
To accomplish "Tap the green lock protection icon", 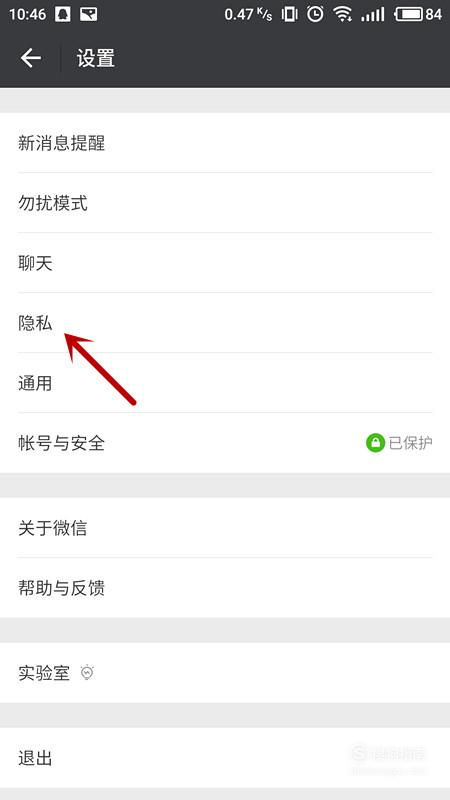I will [x=375, y=443].
